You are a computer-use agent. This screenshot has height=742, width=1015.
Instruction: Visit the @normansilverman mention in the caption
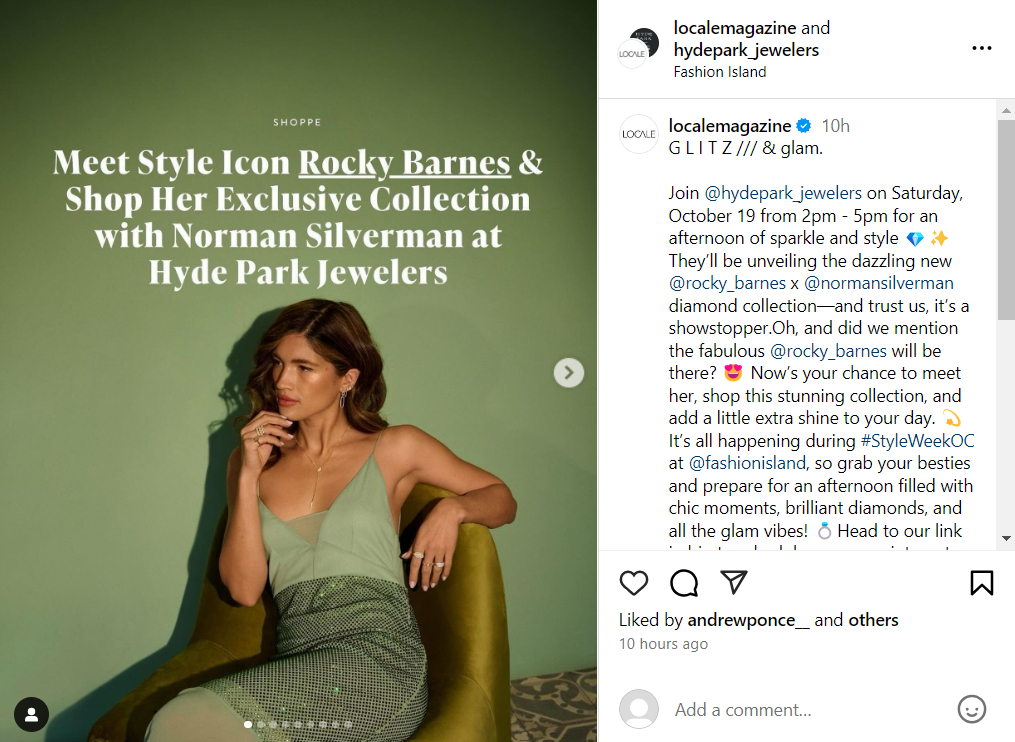point(879,283)
